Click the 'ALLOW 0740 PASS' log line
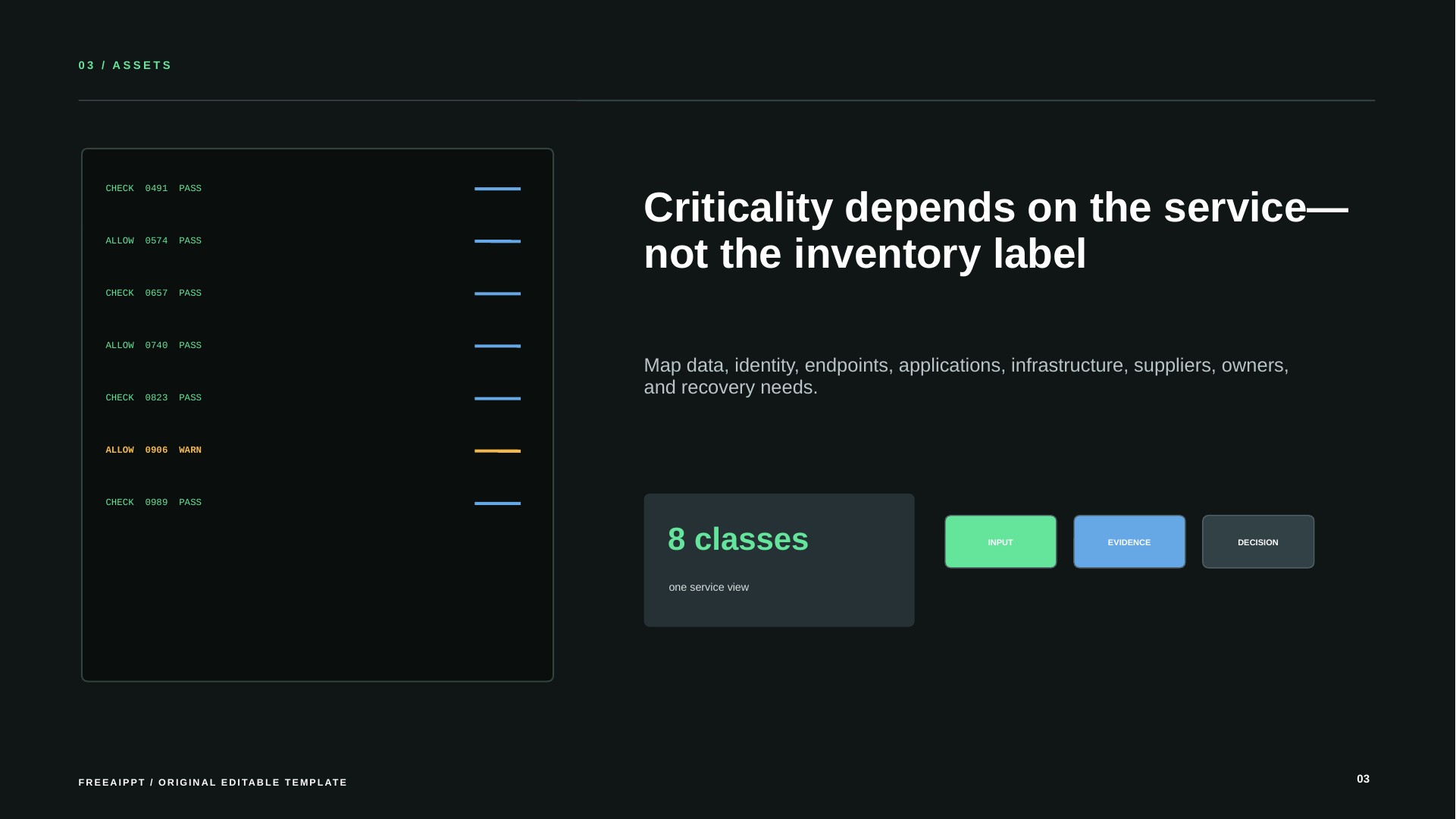The width and height of the screenshot is (1456, 819). (x=154, y=345)
